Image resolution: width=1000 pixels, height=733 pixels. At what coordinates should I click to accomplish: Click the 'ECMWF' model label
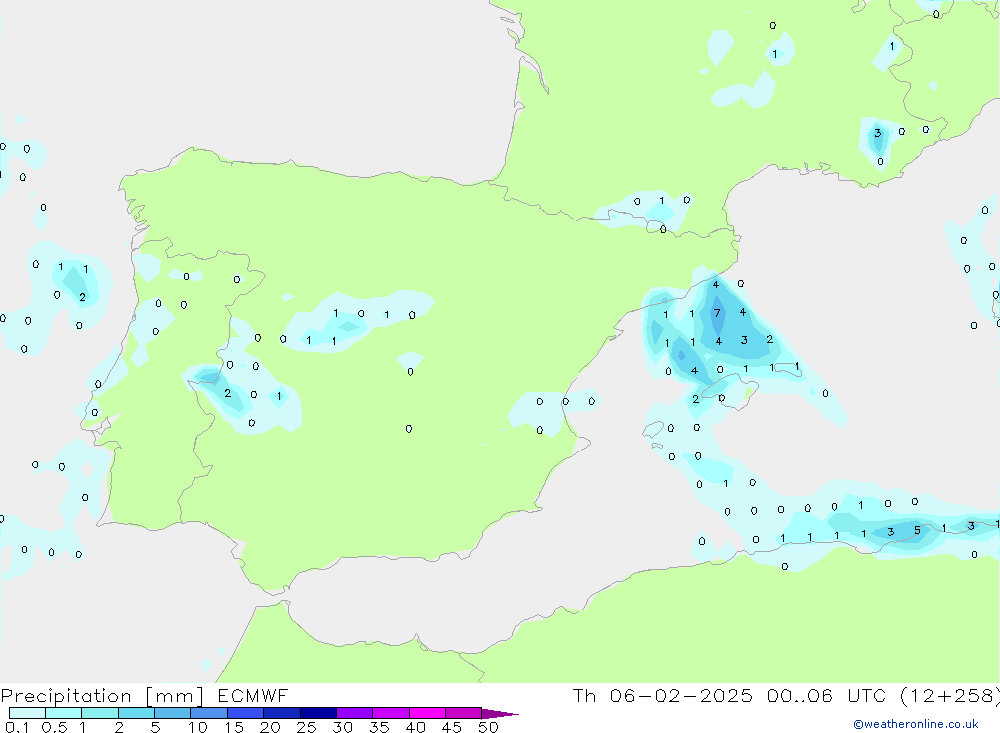coord(253,695)
